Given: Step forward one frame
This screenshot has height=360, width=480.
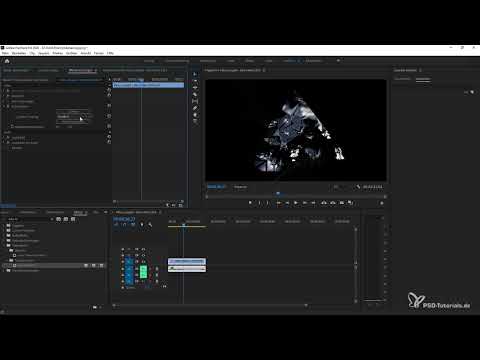Looking at the screenshot, I should (x=304, y=203).
